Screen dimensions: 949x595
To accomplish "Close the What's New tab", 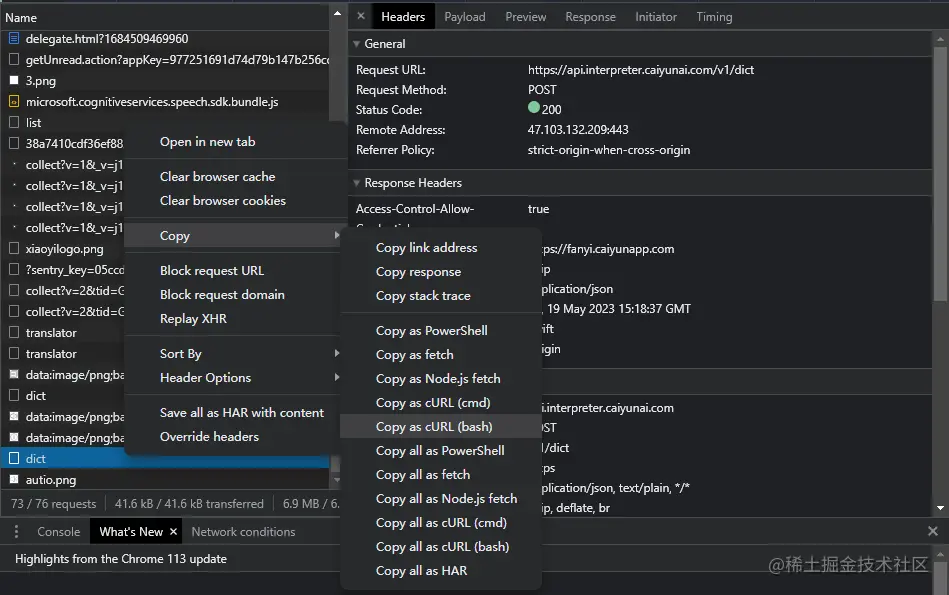I will click(x=173, y=531).
